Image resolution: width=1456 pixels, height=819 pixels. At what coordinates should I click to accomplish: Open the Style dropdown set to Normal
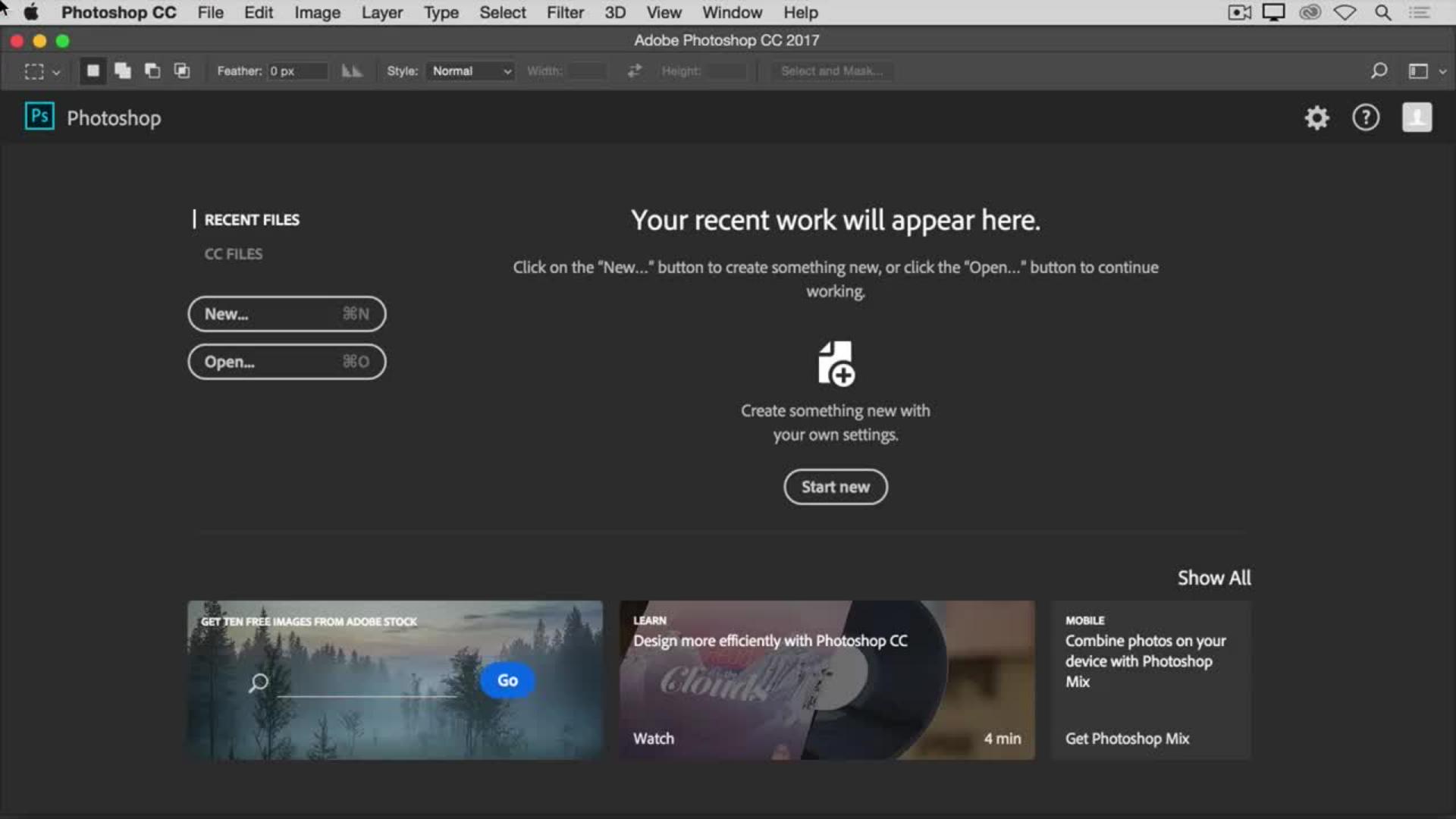[471, 71]
